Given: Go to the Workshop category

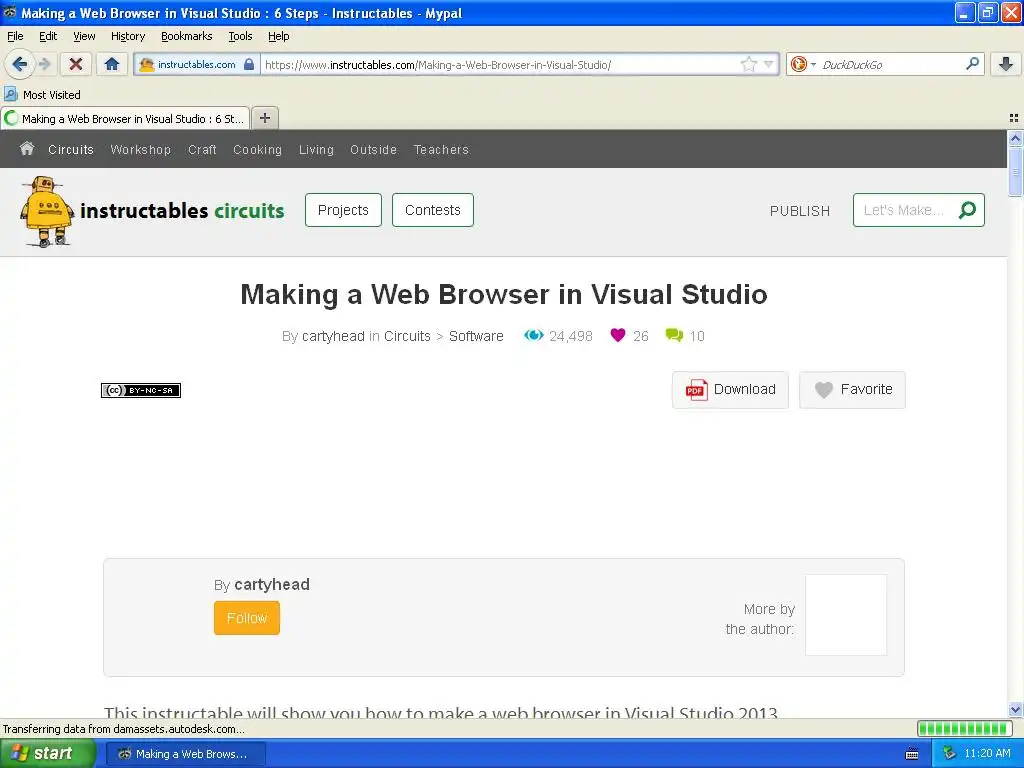Looking at the screenshot, I should coord(140,150).
